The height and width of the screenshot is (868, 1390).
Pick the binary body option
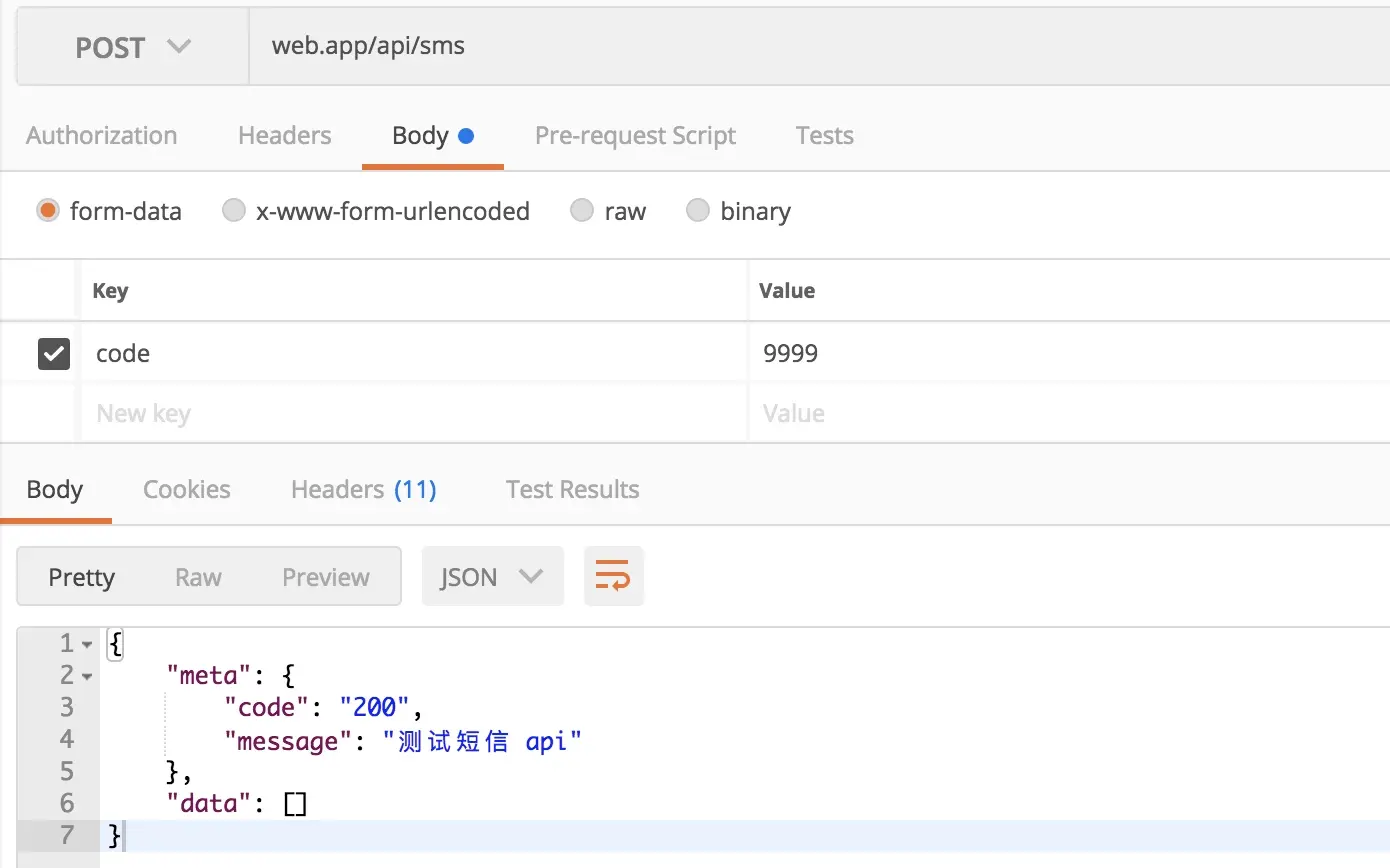click(x=698, y=211)
